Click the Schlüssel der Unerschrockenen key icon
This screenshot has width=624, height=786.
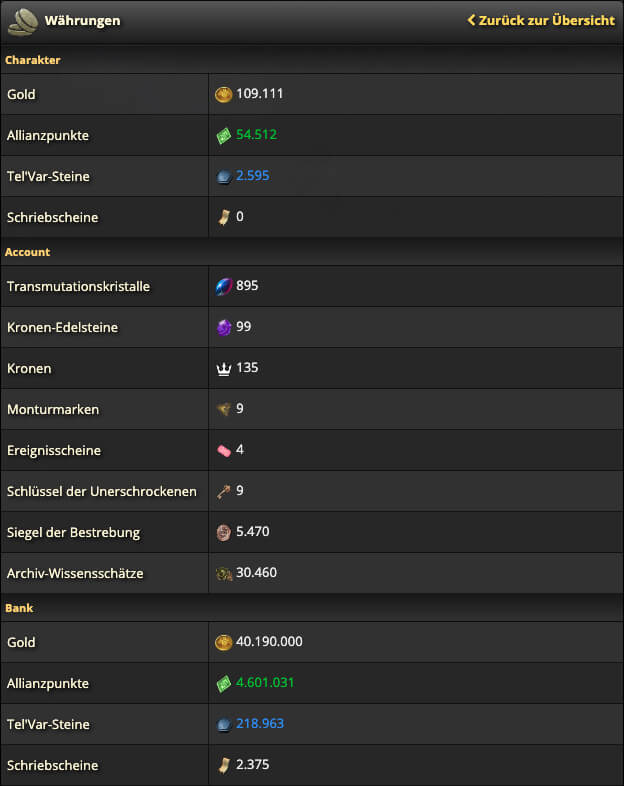224,491
